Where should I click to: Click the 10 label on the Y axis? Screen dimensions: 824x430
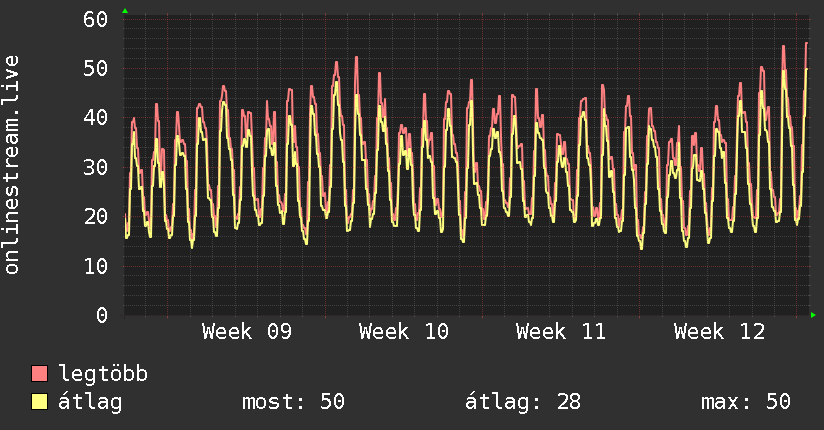pos(96,265)
